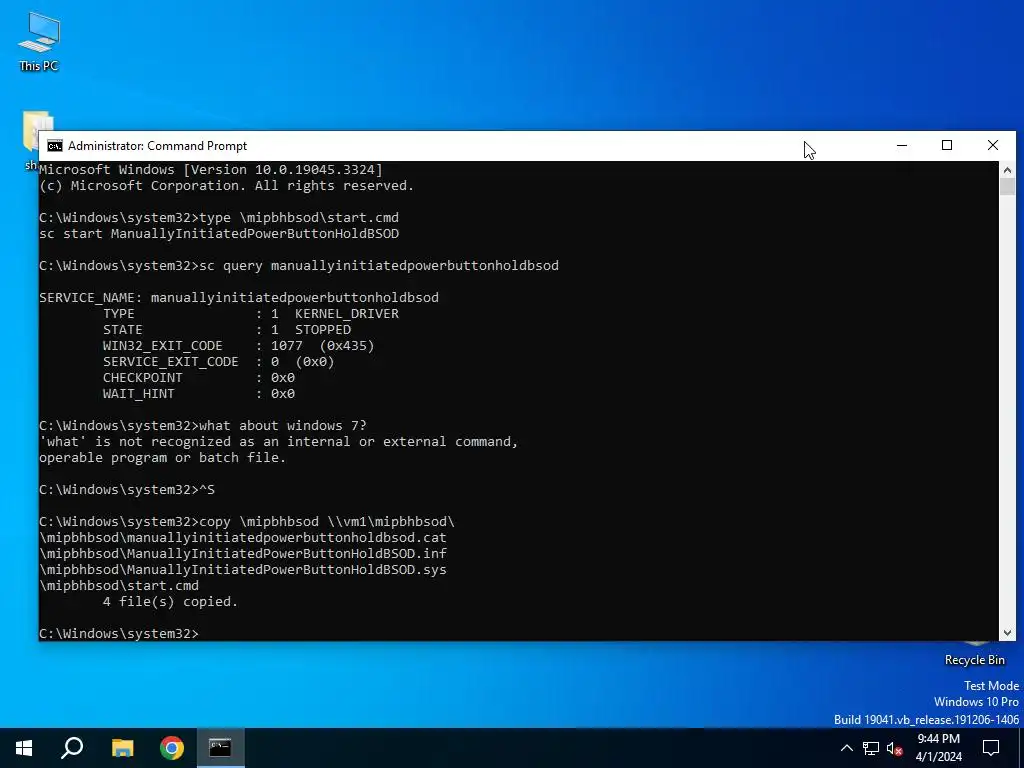Open the Recycle Bin desktop icon
Image resolution: width=1024 pixels, height=768 pixels.
point(974,655)
